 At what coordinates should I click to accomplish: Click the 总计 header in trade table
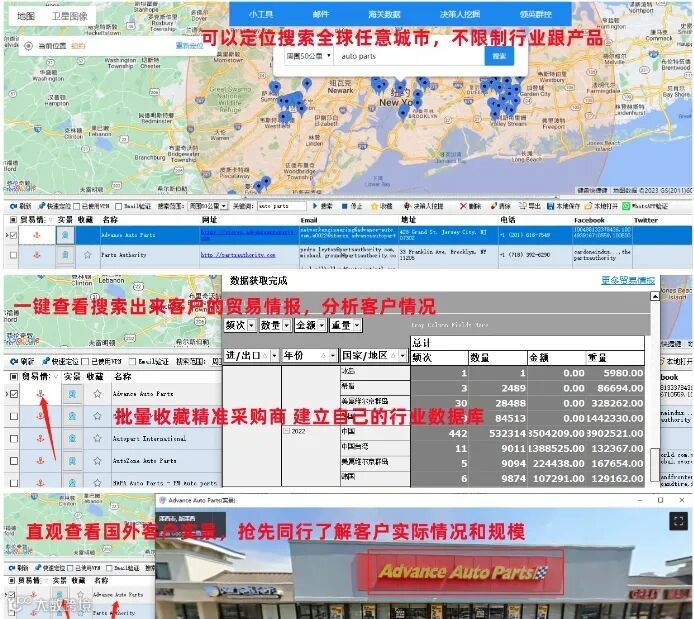click(527, 343)
